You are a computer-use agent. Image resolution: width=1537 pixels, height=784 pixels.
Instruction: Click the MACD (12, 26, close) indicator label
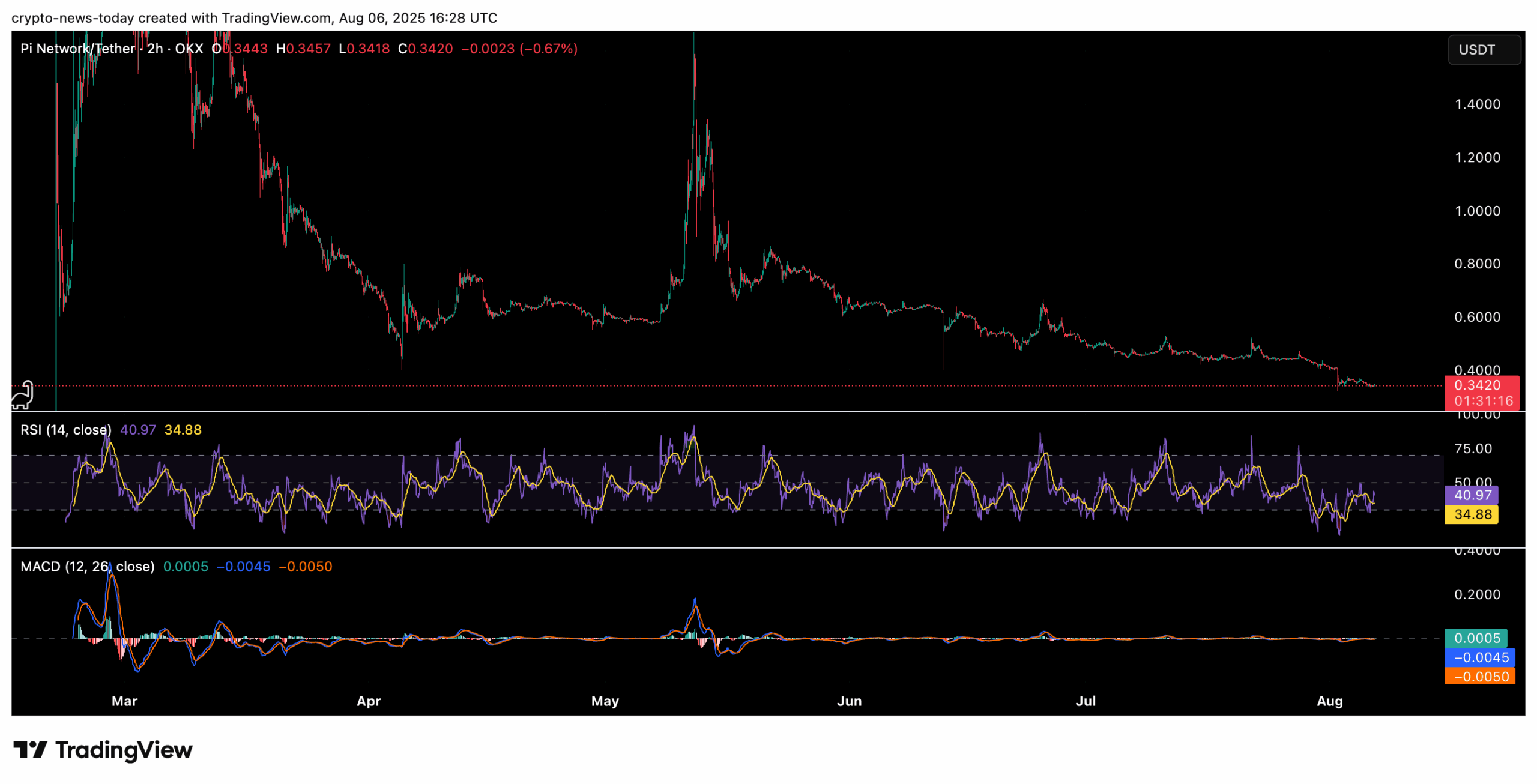[88, 567]
